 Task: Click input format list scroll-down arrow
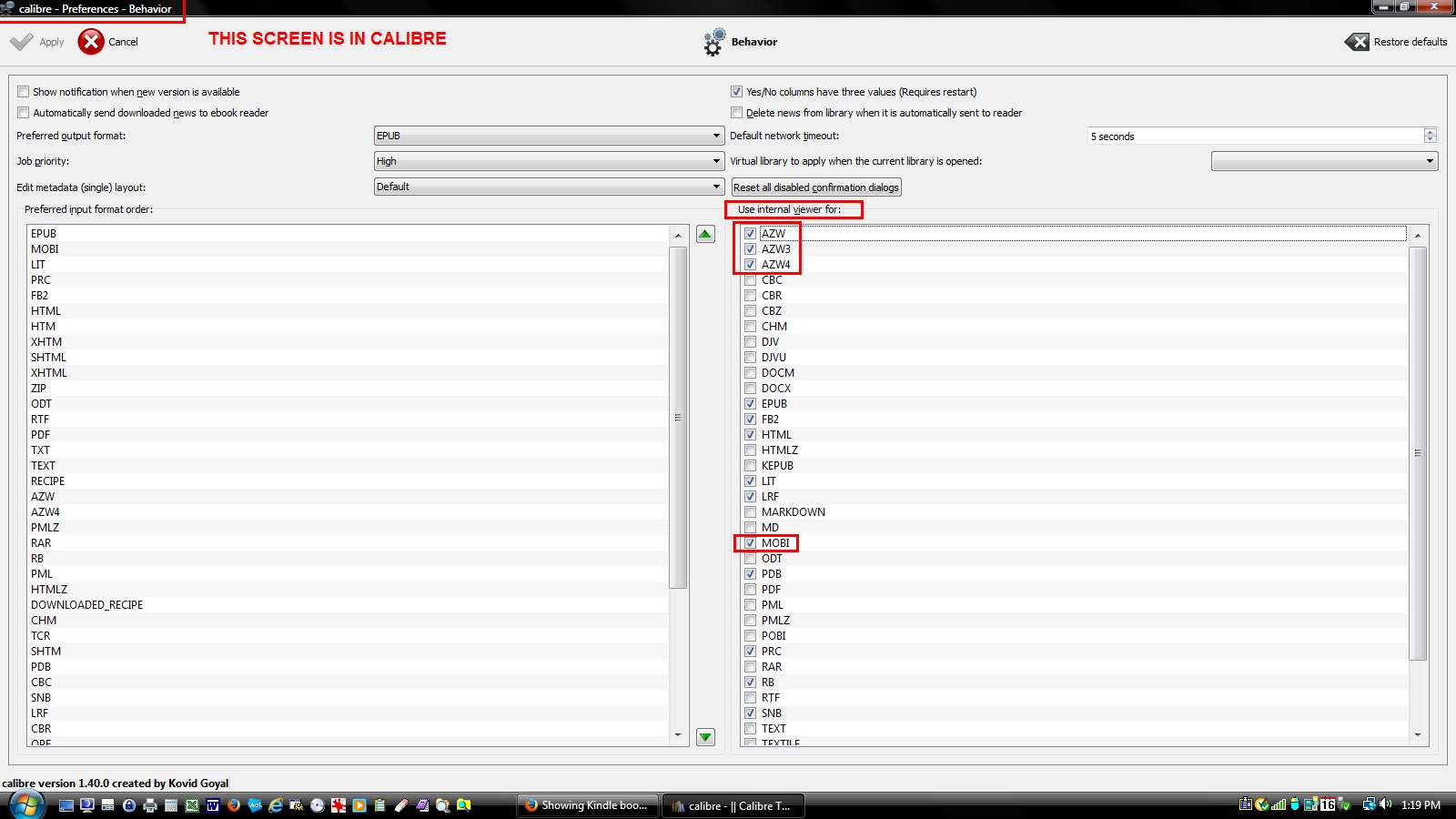[x=678, y=735]
